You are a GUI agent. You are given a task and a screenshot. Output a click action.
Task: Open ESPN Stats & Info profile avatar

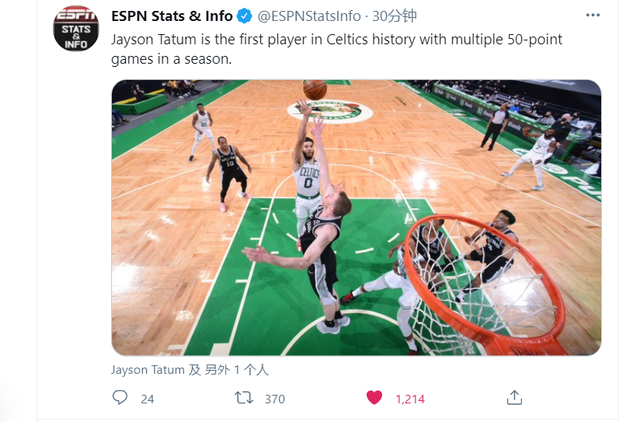pyautogui.click(x=76, y=29)
